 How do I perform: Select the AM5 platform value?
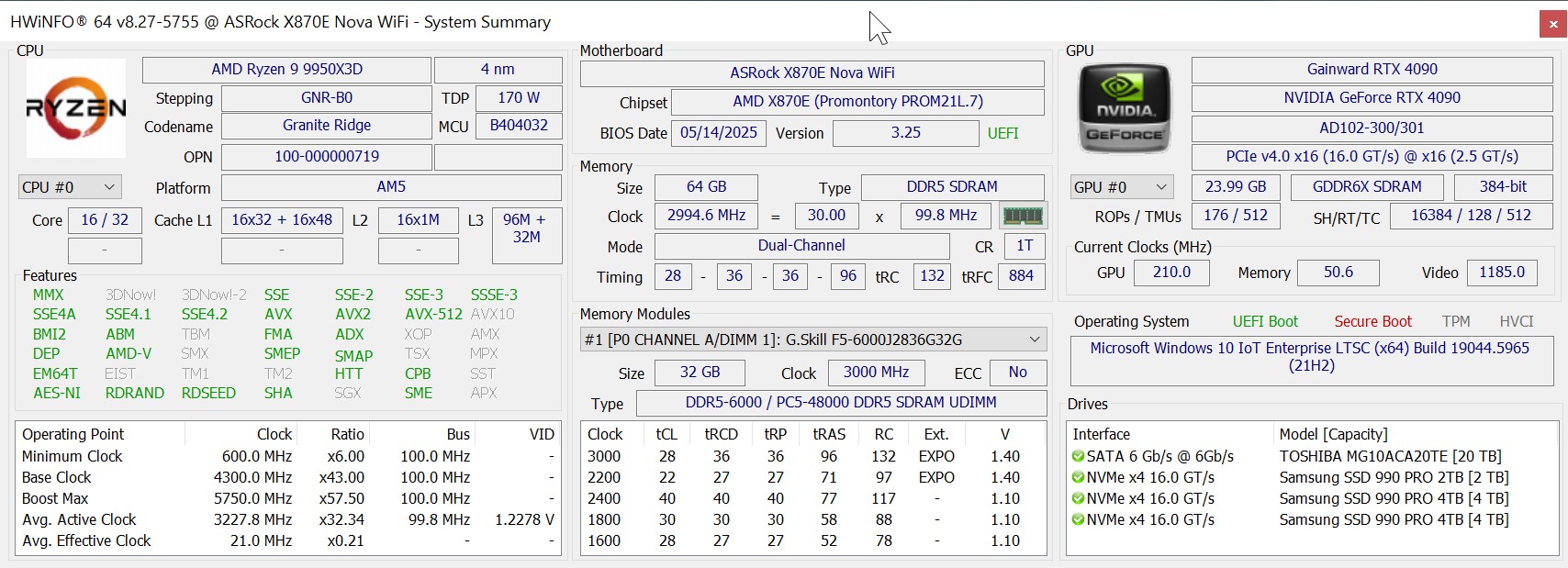(x=391, y=187)
